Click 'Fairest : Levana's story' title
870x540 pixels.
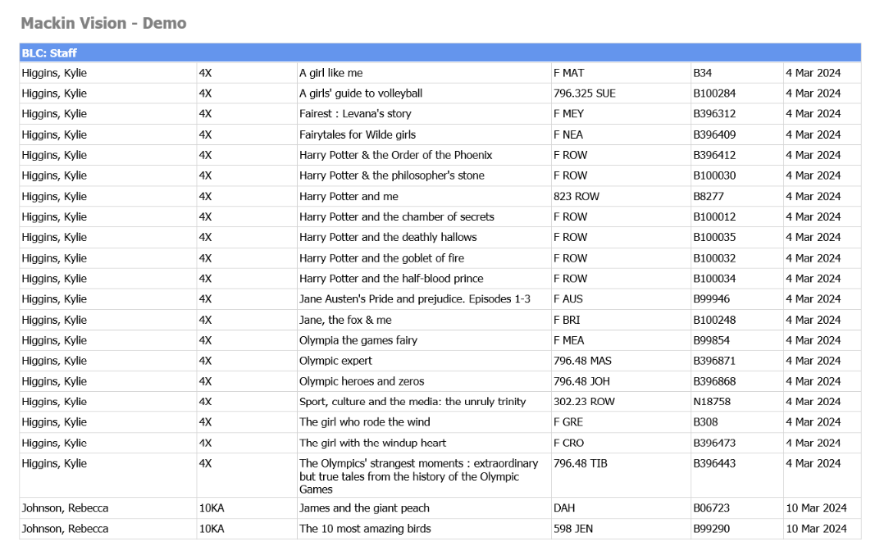(355, 114)
